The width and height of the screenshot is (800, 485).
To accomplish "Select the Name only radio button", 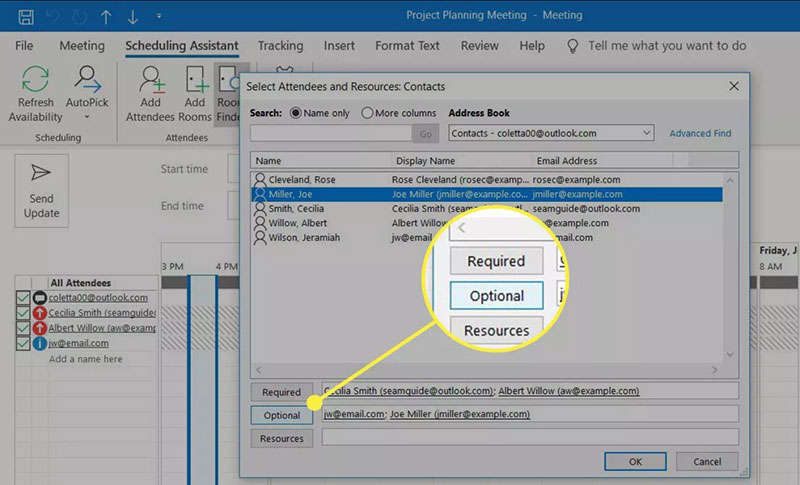I will 295,113.
